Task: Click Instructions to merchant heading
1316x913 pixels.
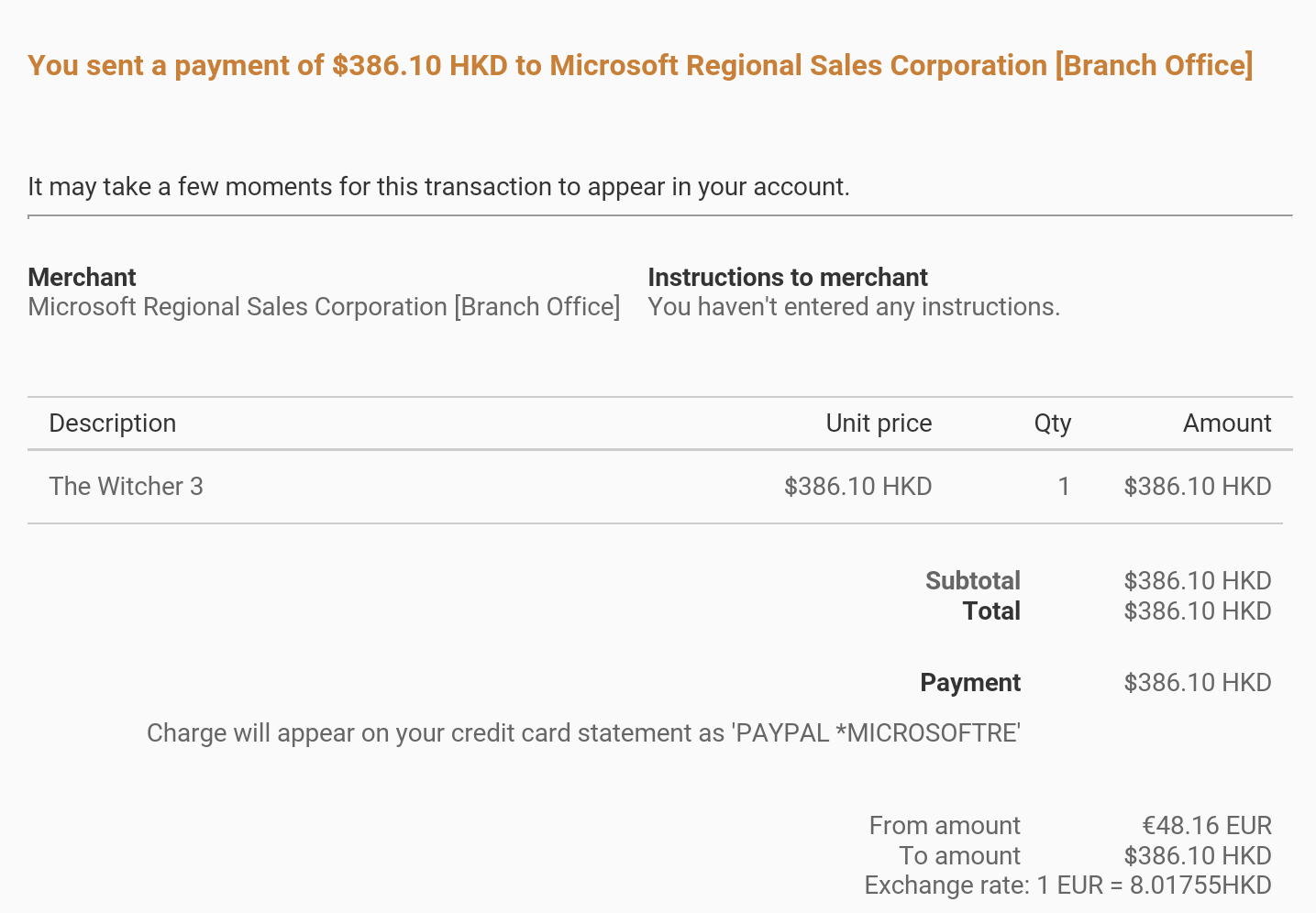Action: (x=788, y=277)
